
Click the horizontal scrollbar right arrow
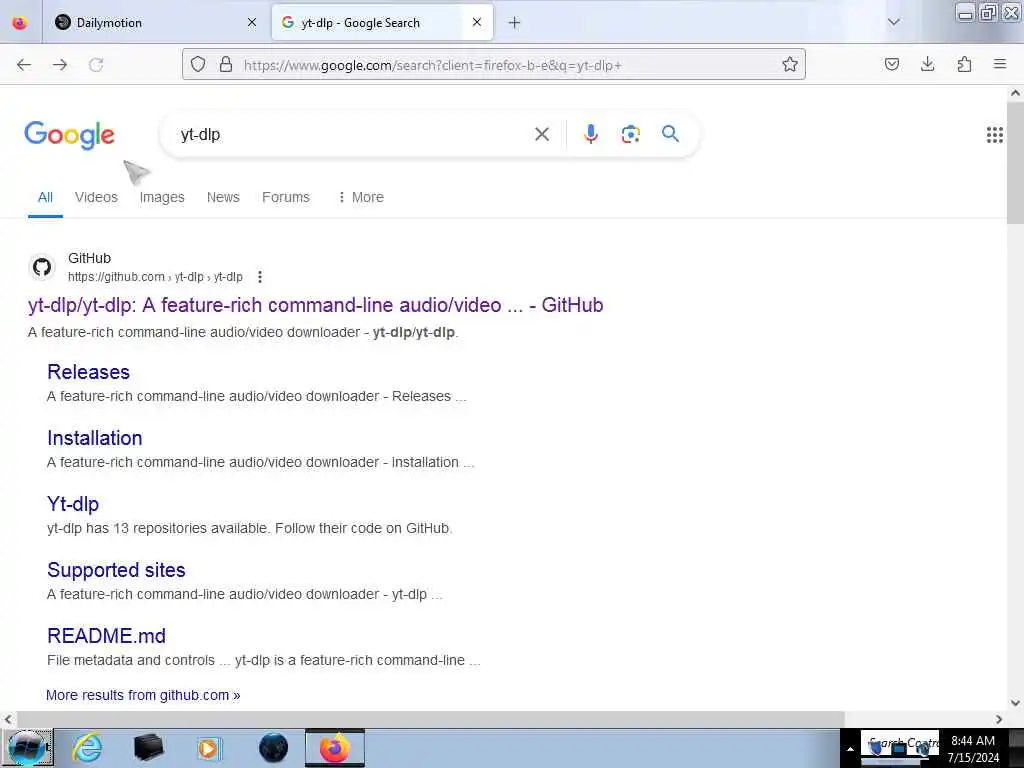[999, 719]
